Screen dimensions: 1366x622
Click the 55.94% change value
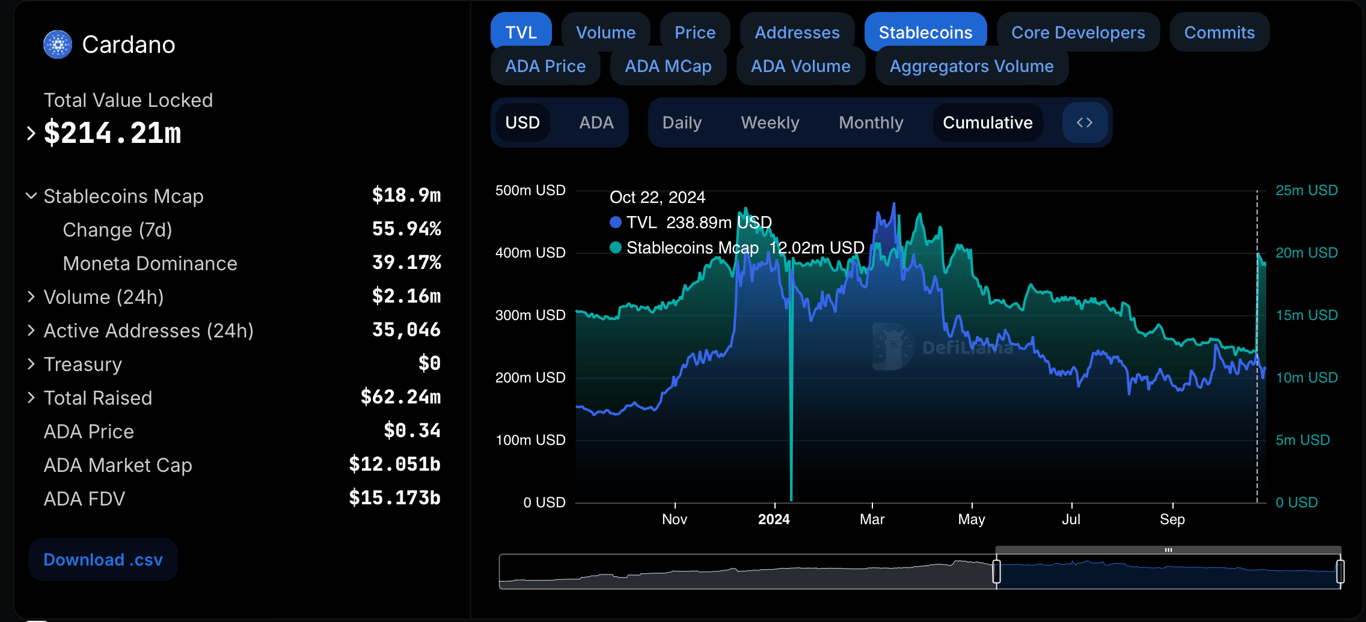click(x=406, y=229)
